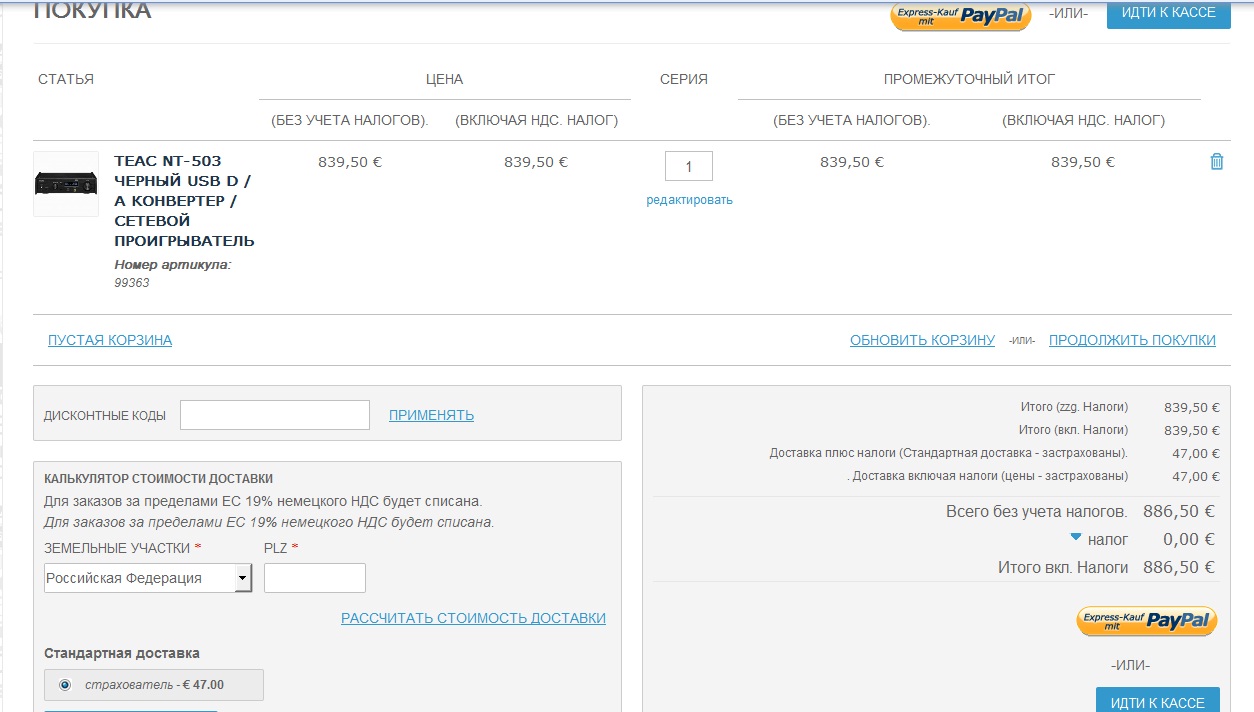
Task: Click РАССЧИТАТЬ СТОИМОСТЬ ДОСТАВКИ link
Action: coord(473,618)
